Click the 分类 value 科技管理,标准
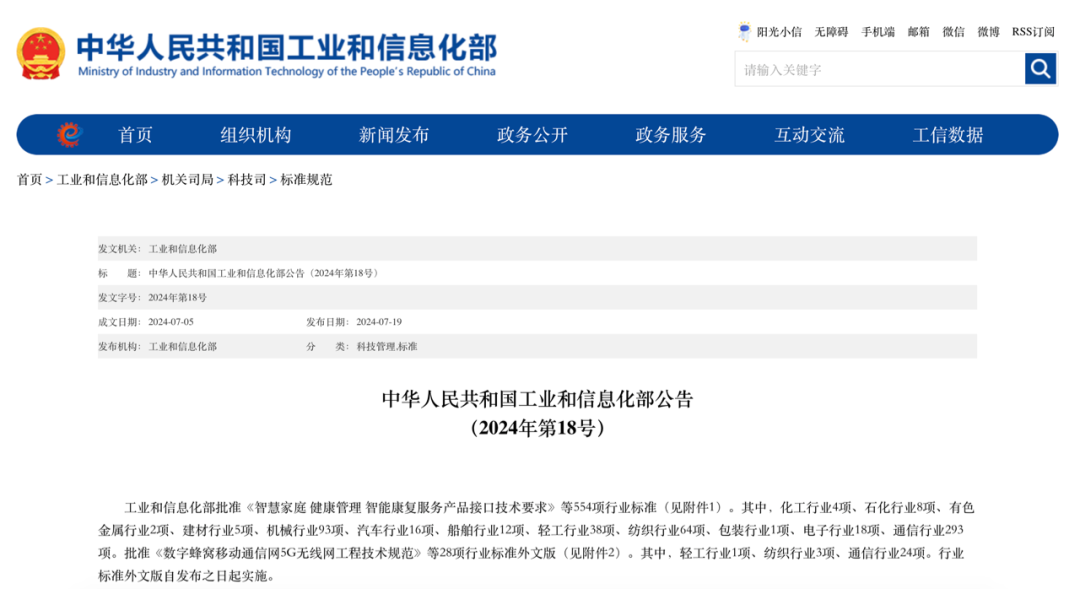 point(386,347)
